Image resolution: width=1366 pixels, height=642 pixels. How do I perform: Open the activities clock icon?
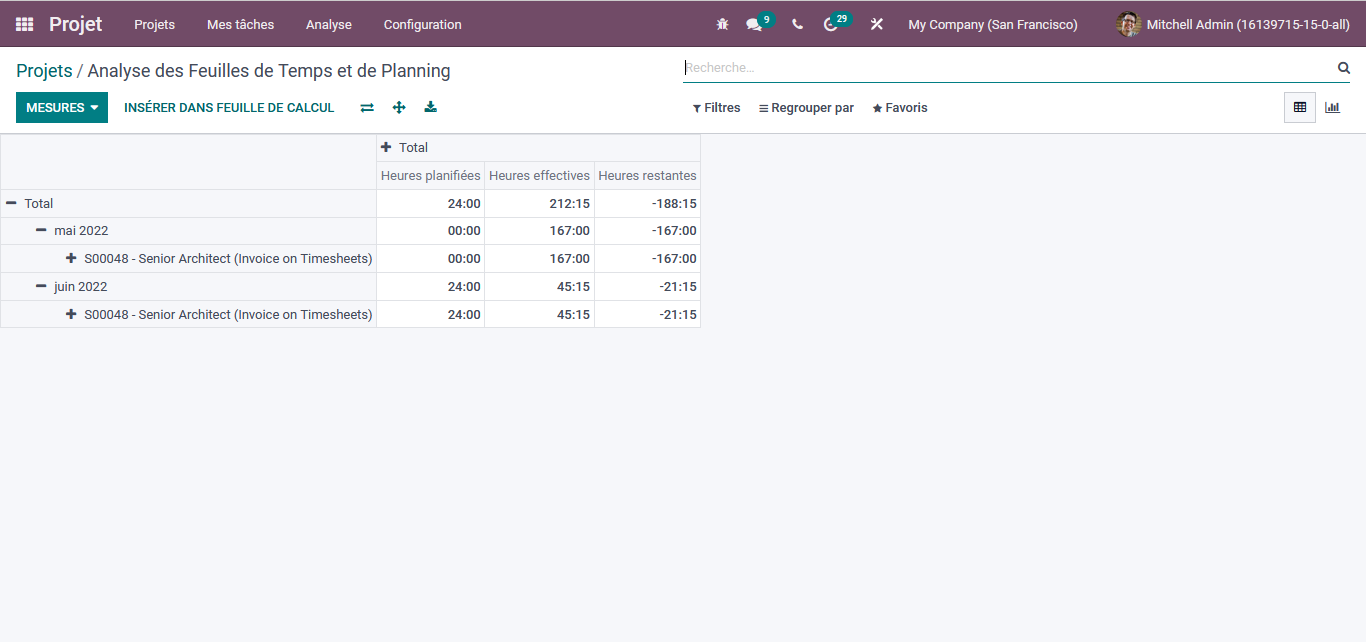pyautogui.click(x=830, y=24)
